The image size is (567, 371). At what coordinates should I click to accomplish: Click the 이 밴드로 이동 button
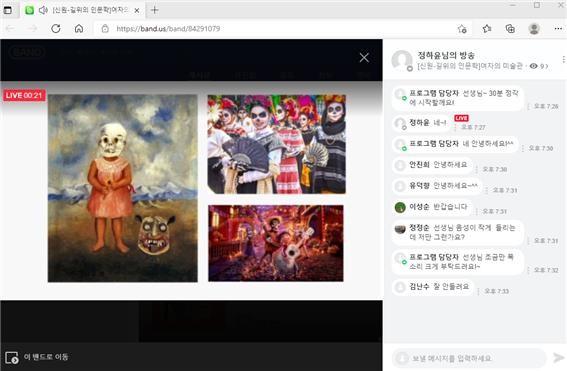[37, 357]
